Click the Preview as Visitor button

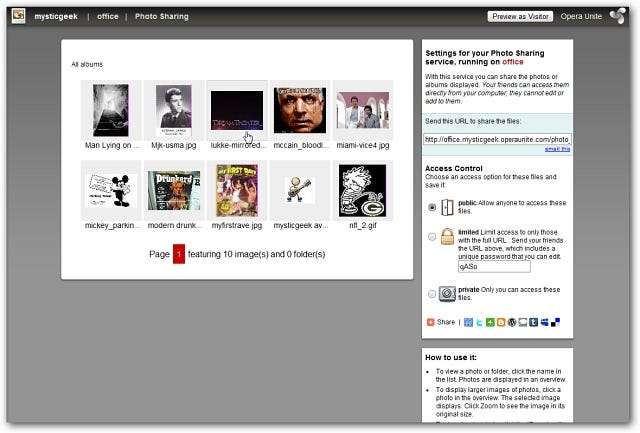[520, 16]
